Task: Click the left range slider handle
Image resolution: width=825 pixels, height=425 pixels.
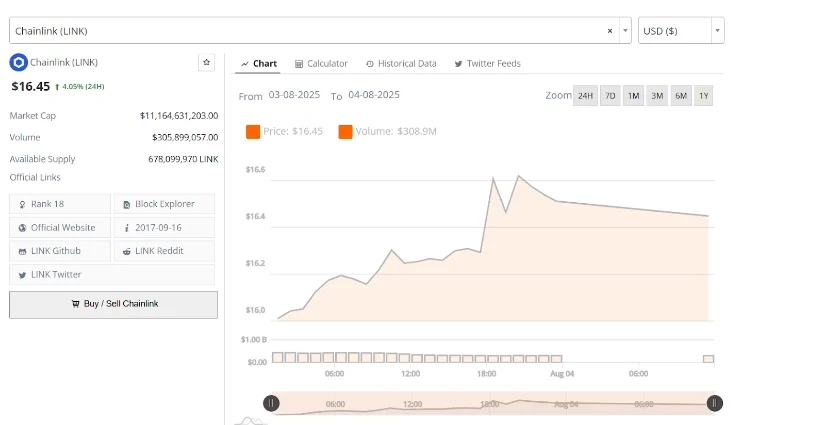Action: (271, 403)
